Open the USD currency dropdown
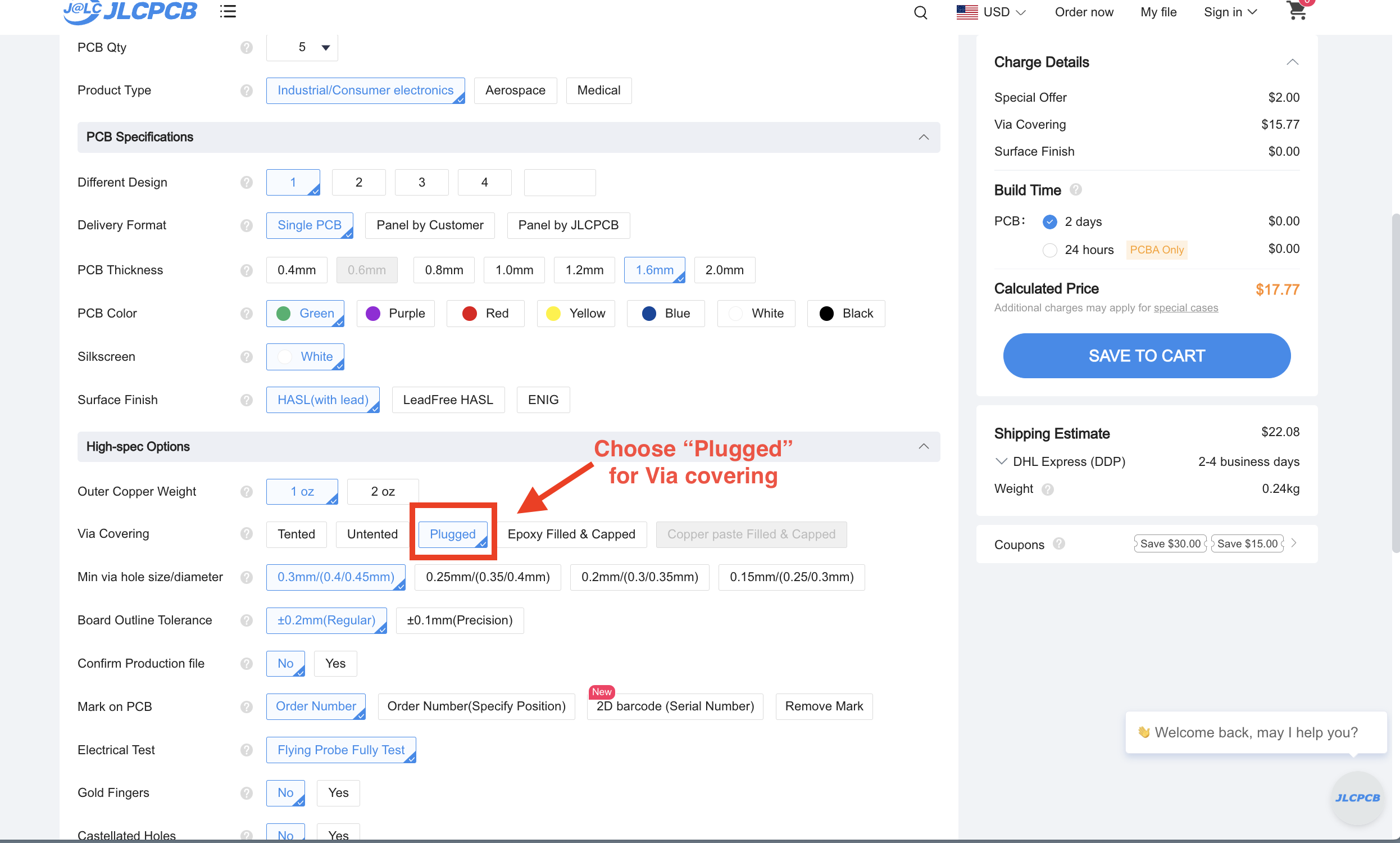This screenshot has height=843, width=1400. coord(1004,12)
